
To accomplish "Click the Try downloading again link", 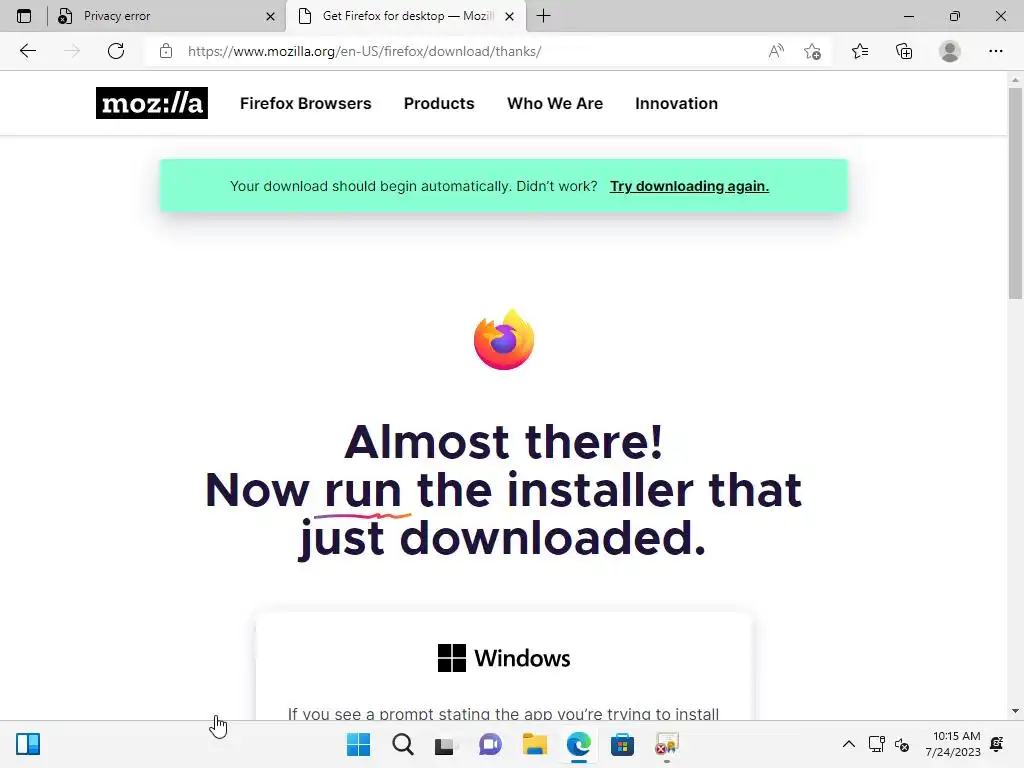I will [x=689, y=186].
